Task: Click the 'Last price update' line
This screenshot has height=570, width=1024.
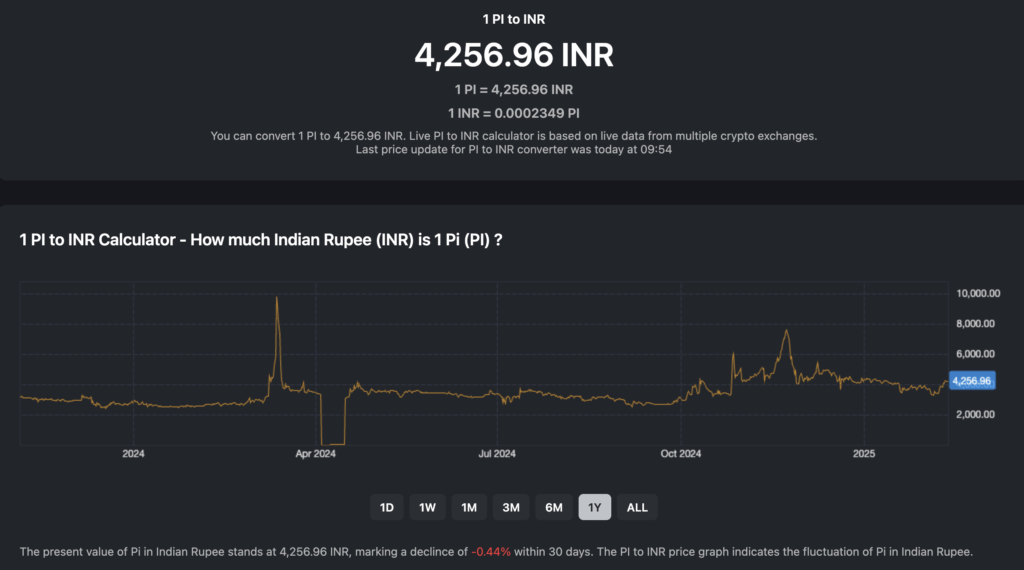Action: 514,150
